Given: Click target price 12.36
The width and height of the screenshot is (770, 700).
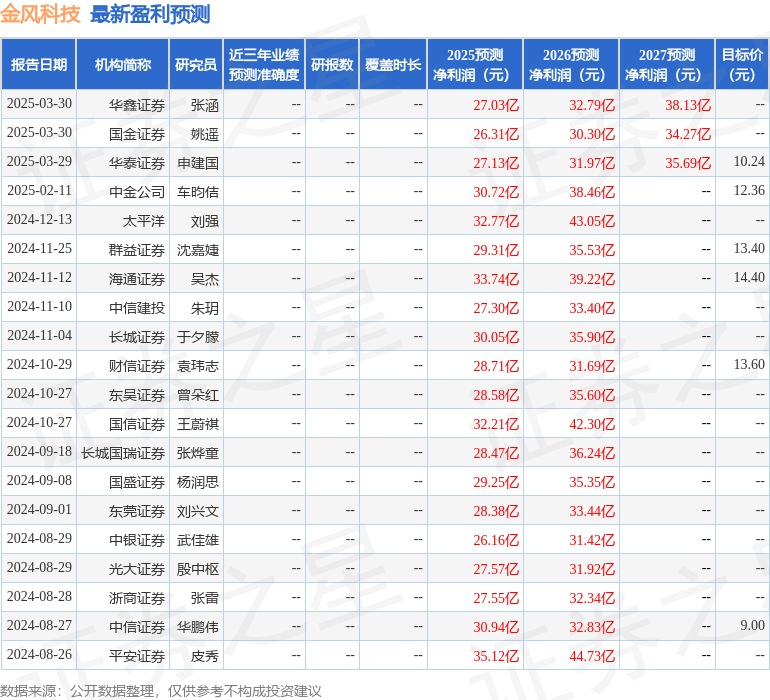Looking at the screenshot, I should tap(749, 191).
